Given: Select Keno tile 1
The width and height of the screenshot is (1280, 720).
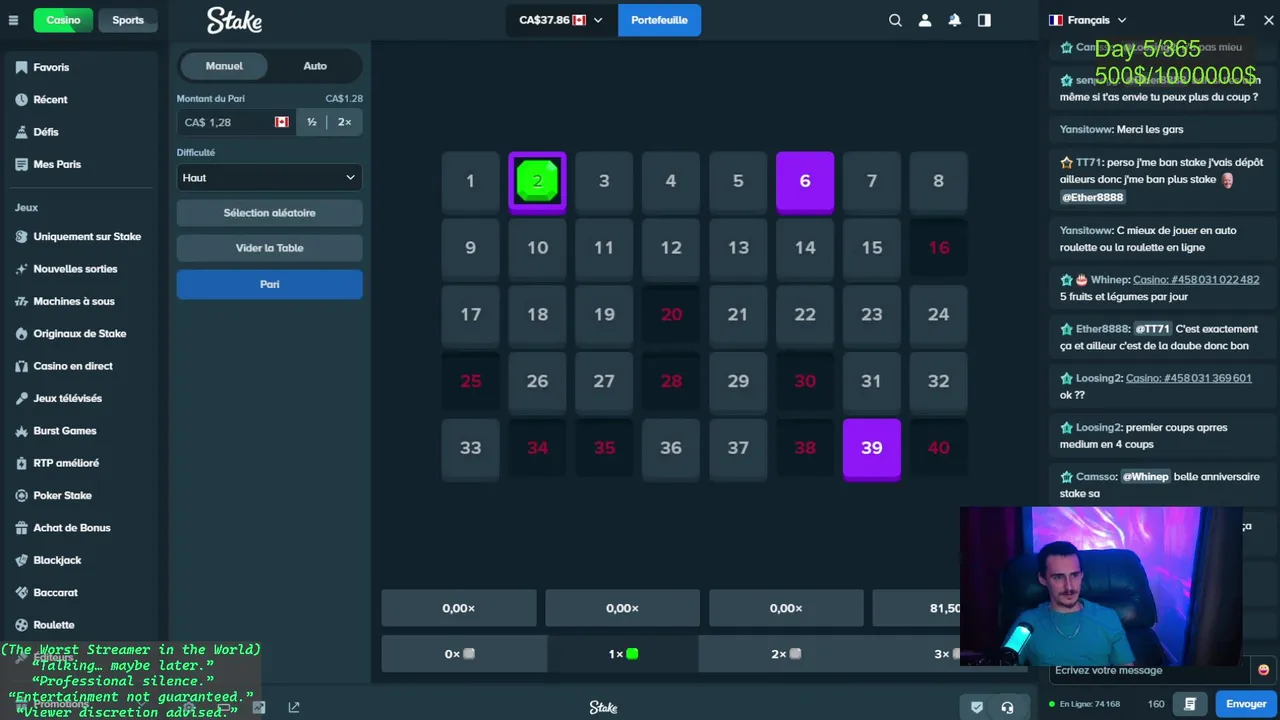Looking at the screenshot, I should (x=470, y=182).
